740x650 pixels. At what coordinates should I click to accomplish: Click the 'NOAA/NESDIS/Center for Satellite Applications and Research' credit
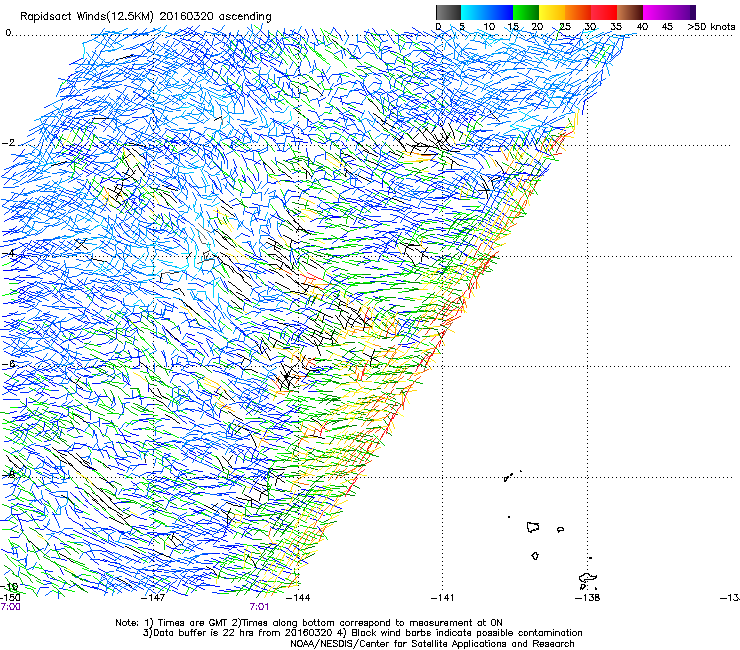(x=432, y=644)
